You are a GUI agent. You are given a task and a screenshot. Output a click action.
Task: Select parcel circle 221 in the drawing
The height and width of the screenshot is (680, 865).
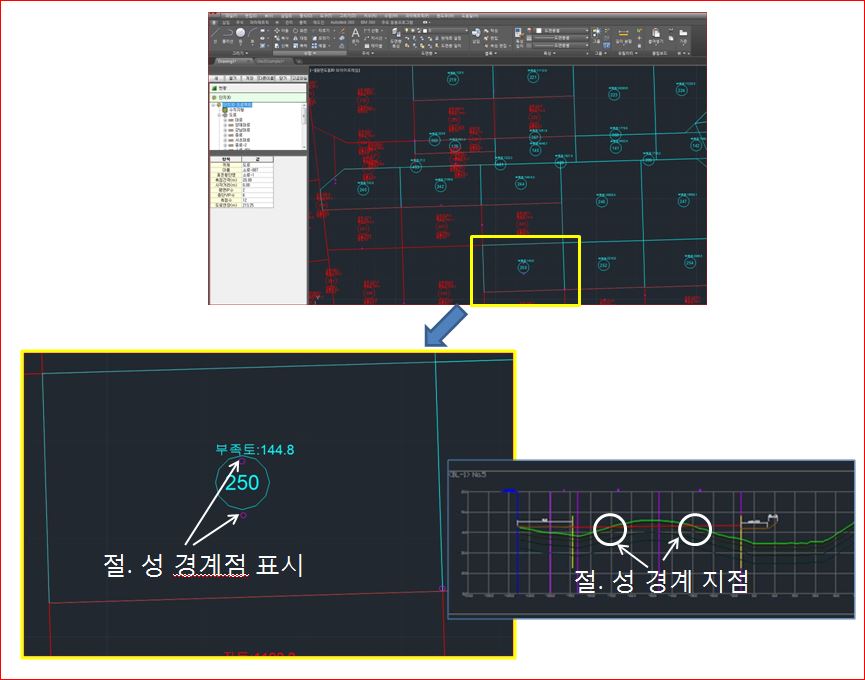533,77
